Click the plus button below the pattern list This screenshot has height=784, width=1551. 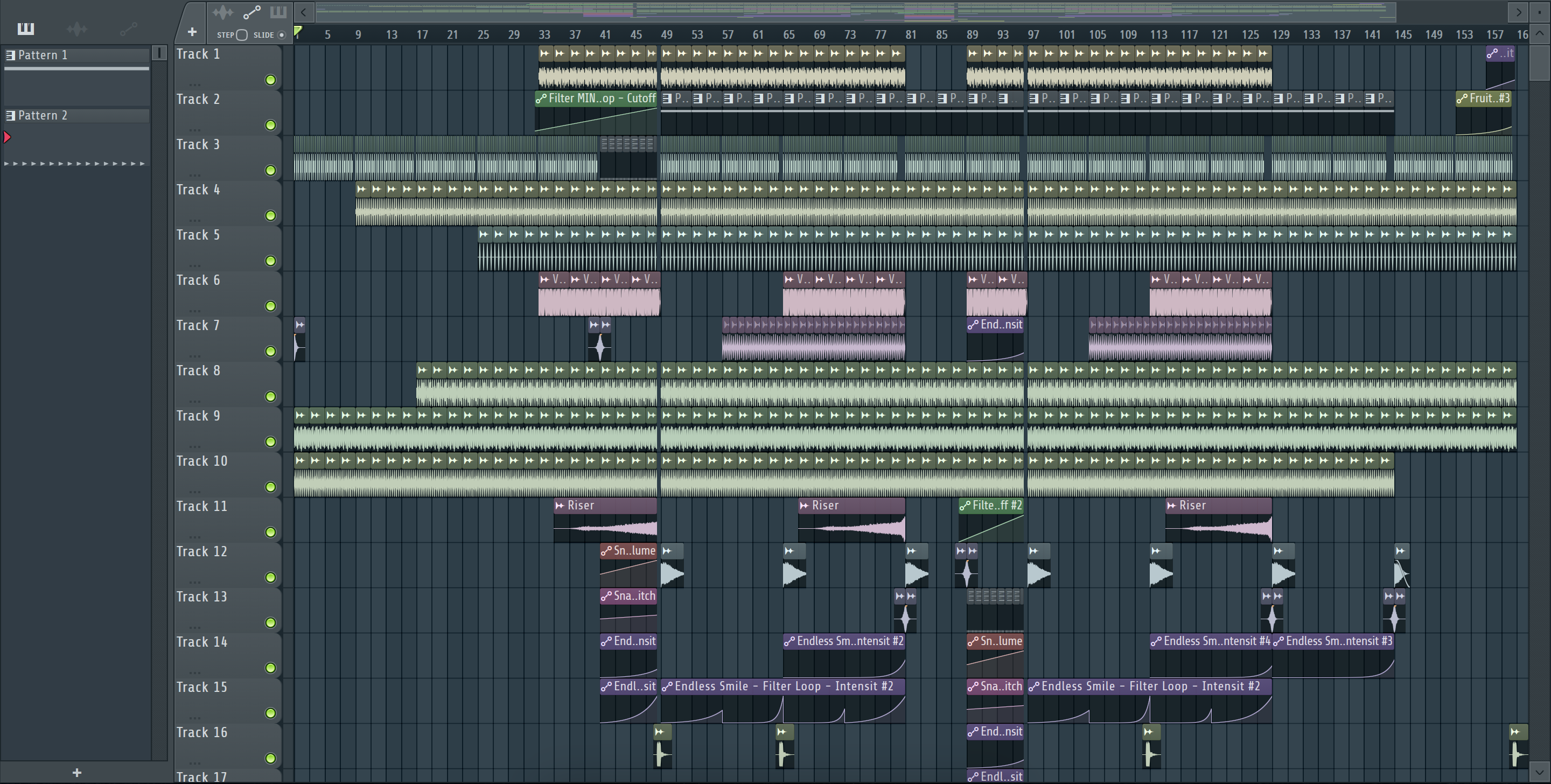coord(76,773)
